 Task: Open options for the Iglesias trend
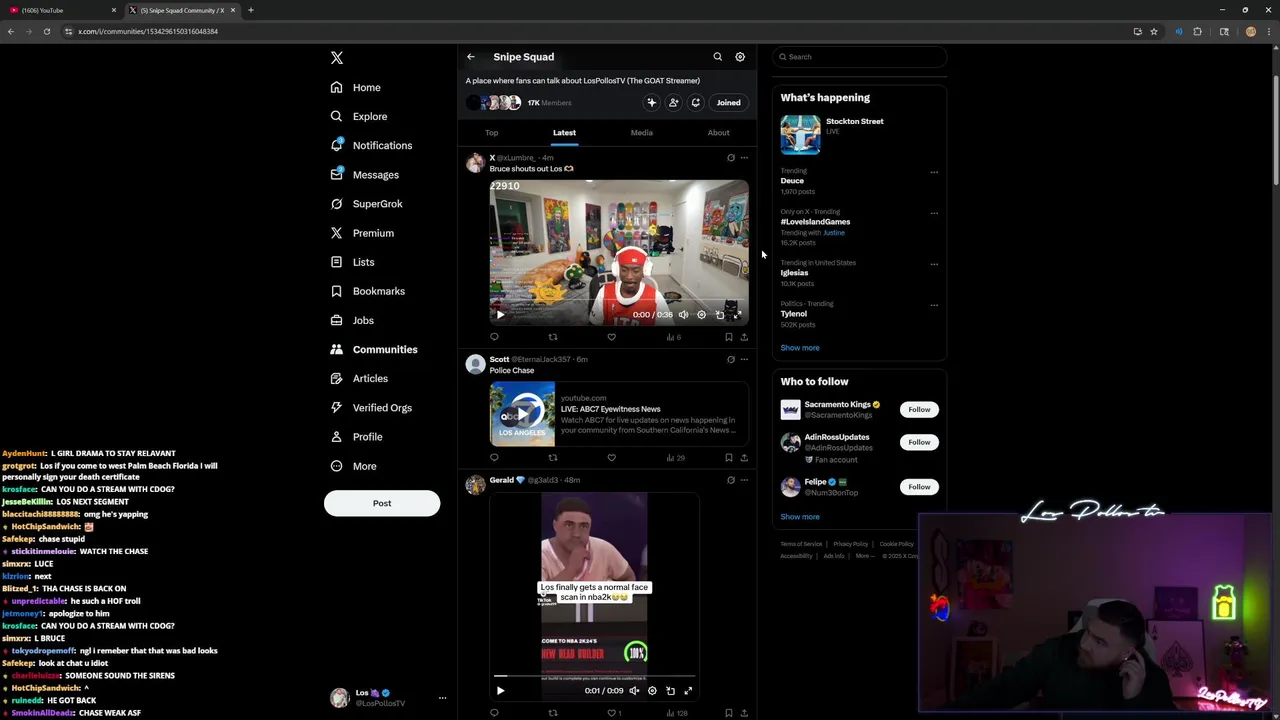tap(934, 264)
